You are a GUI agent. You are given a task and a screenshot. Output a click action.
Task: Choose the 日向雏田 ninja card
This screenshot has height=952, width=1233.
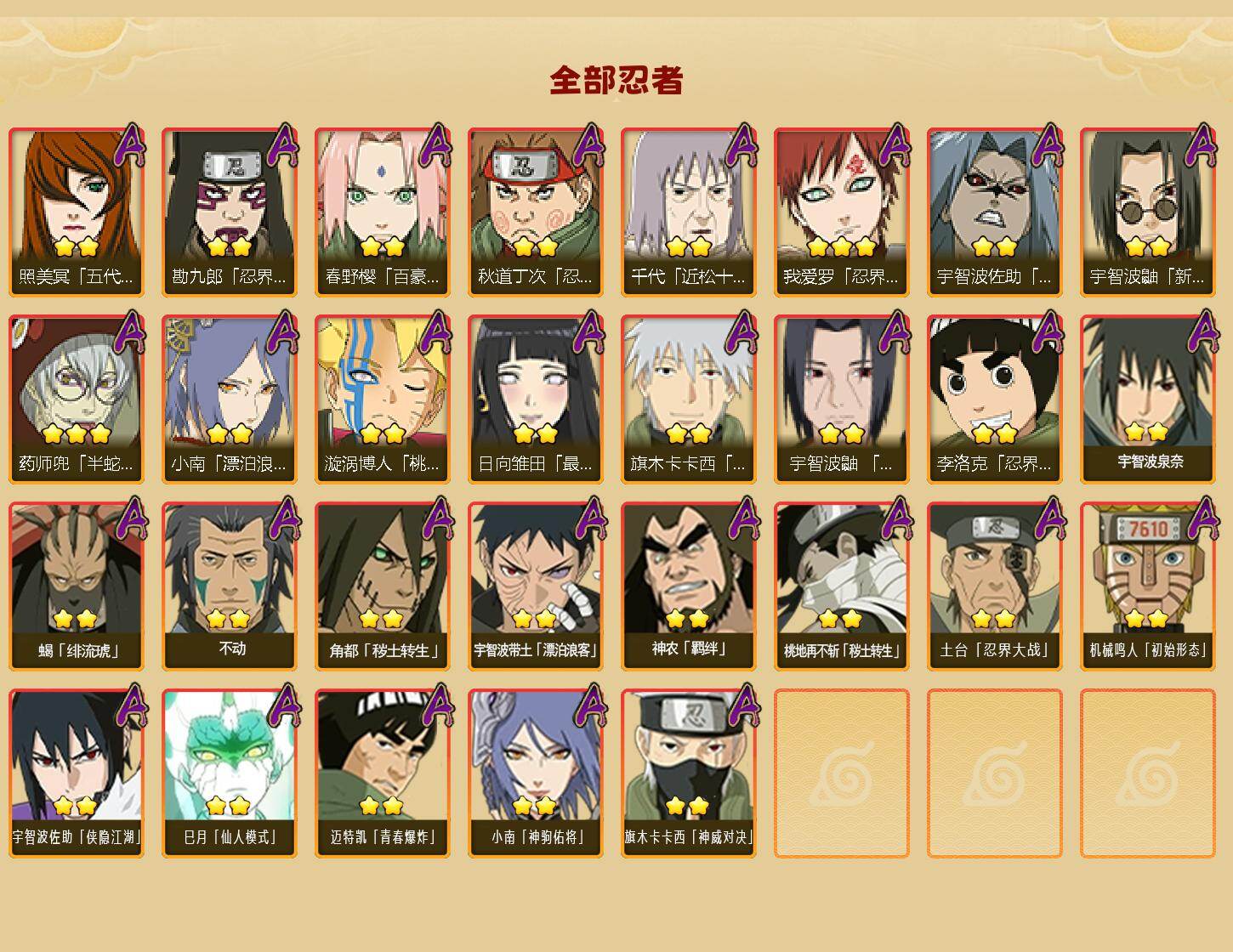[536, 399]
